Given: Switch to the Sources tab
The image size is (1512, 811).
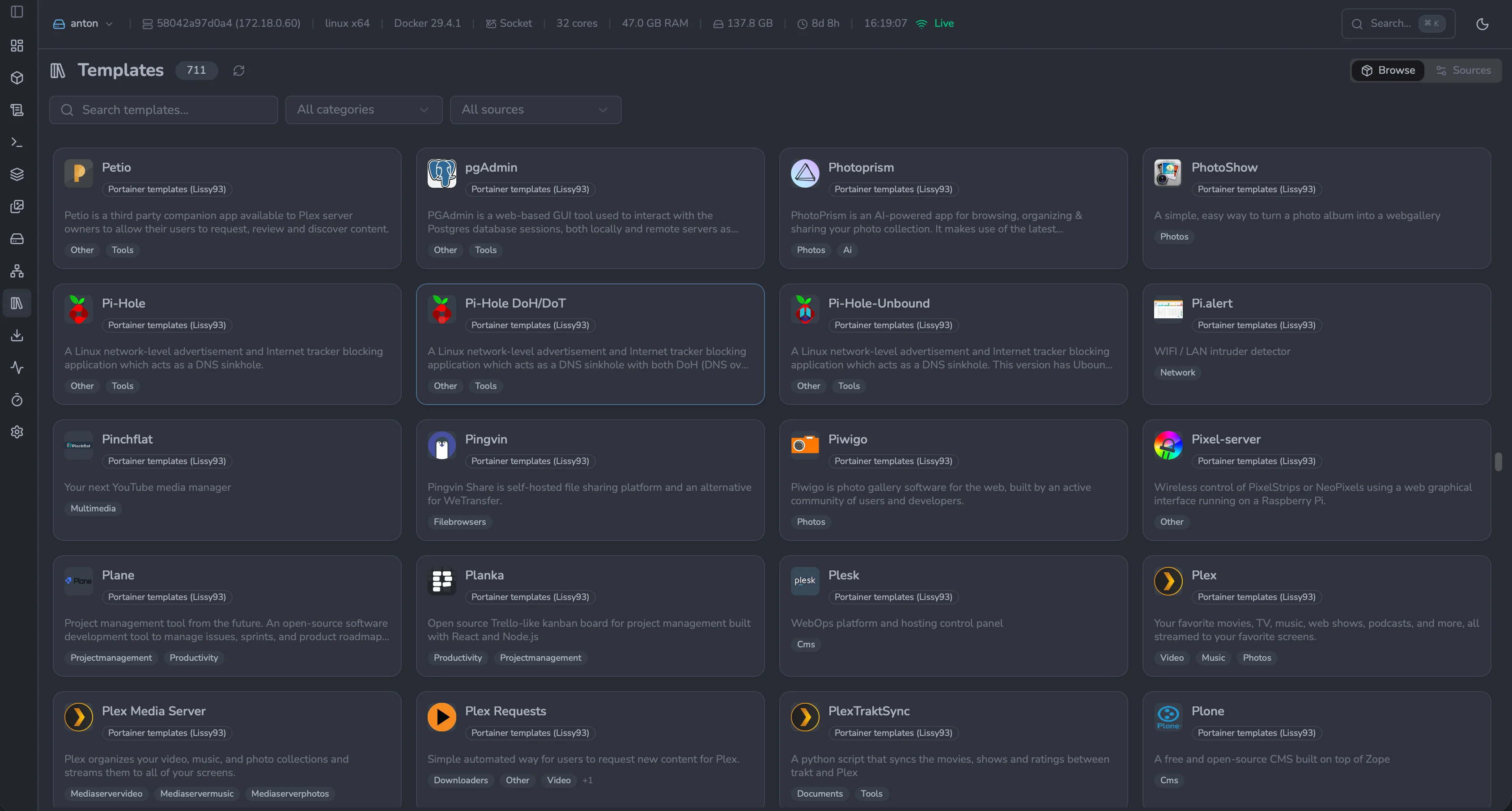Looking at the screenshot, I should [x=1463, y=70].
